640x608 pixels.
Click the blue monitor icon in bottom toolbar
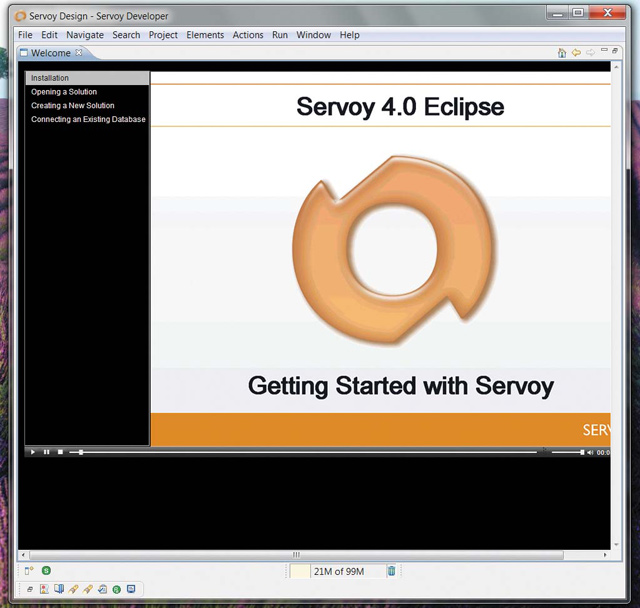(131, 589)
